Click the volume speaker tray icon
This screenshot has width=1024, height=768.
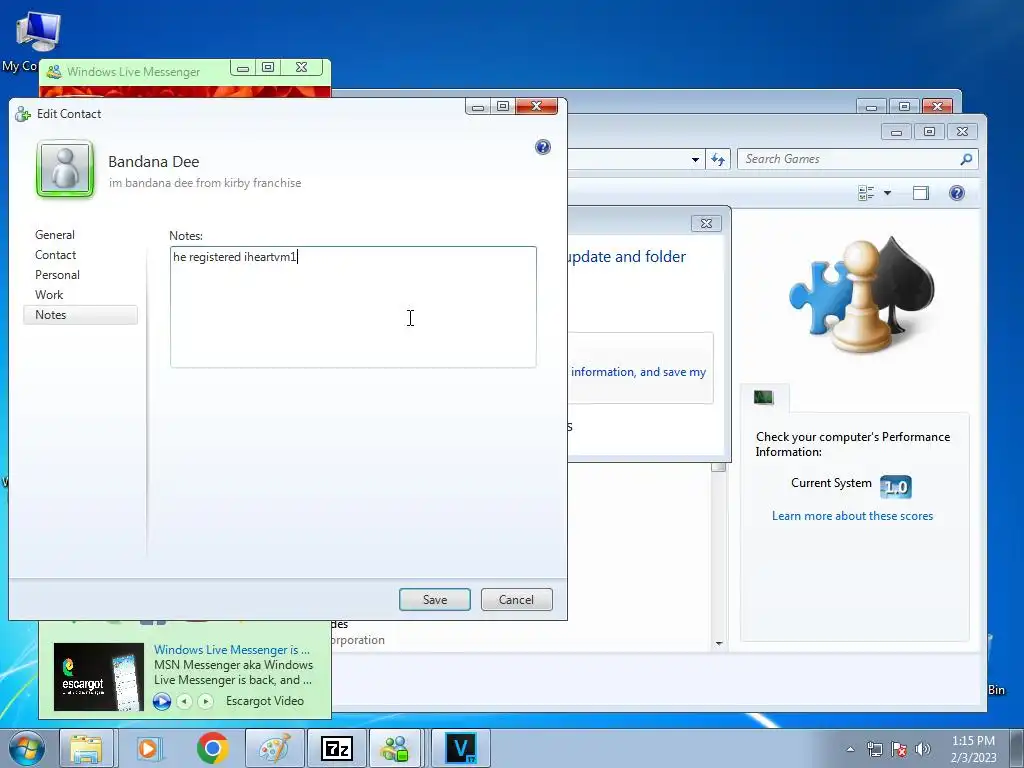tap(923, 749)
